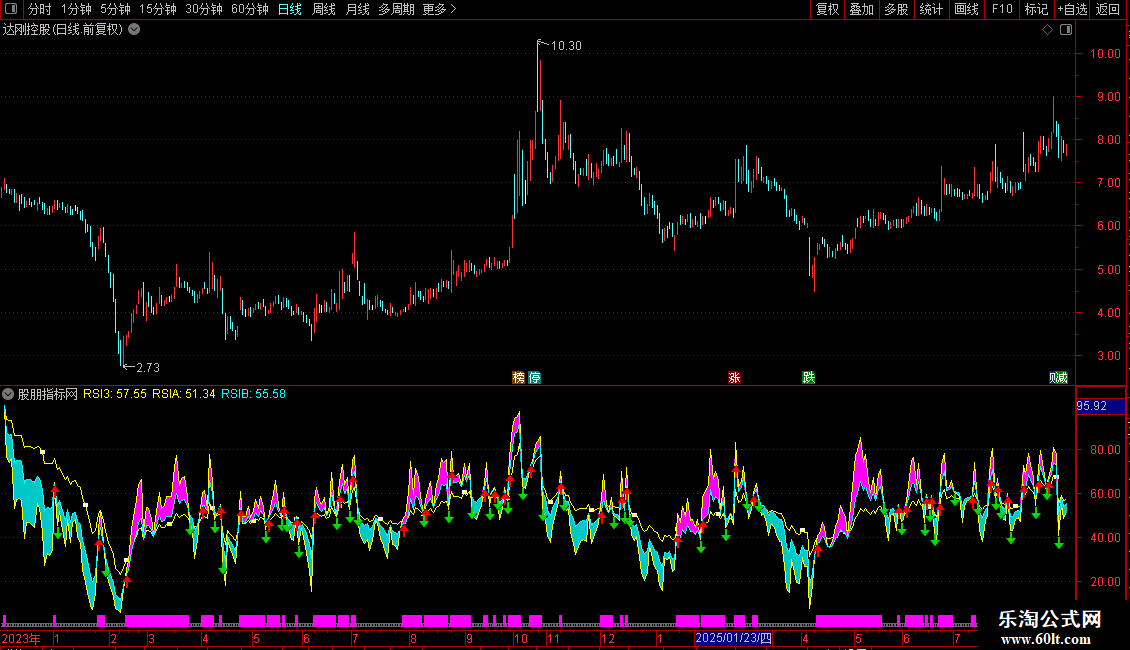Expand the 达刚控股 chart title dropdown
The width and height of the screenshot is (1130, 650).
(134, 30)
